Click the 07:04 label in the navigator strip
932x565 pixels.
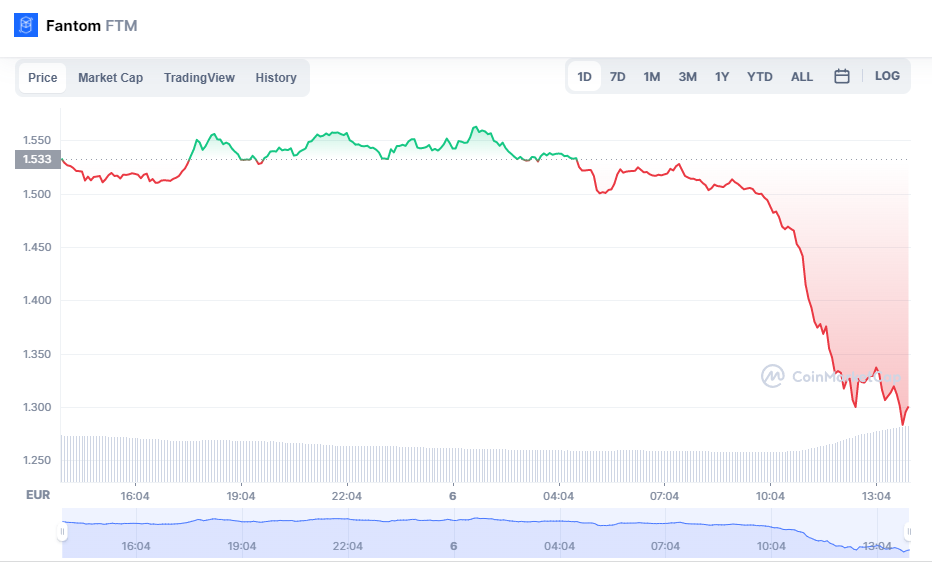coord(665,546)
